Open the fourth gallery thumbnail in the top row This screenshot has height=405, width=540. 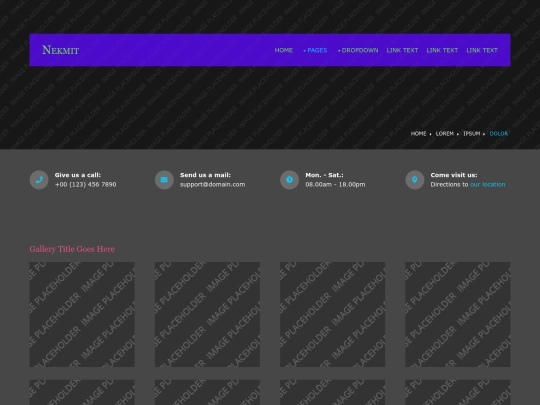click(x=458, y=314)
